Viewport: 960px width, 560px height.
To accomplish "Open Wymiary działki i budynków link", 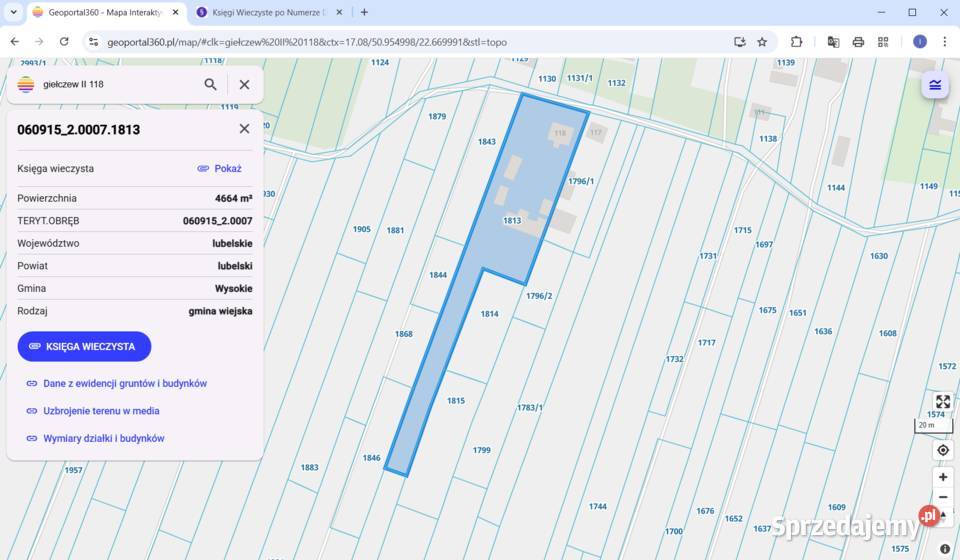I will point(96,438).
